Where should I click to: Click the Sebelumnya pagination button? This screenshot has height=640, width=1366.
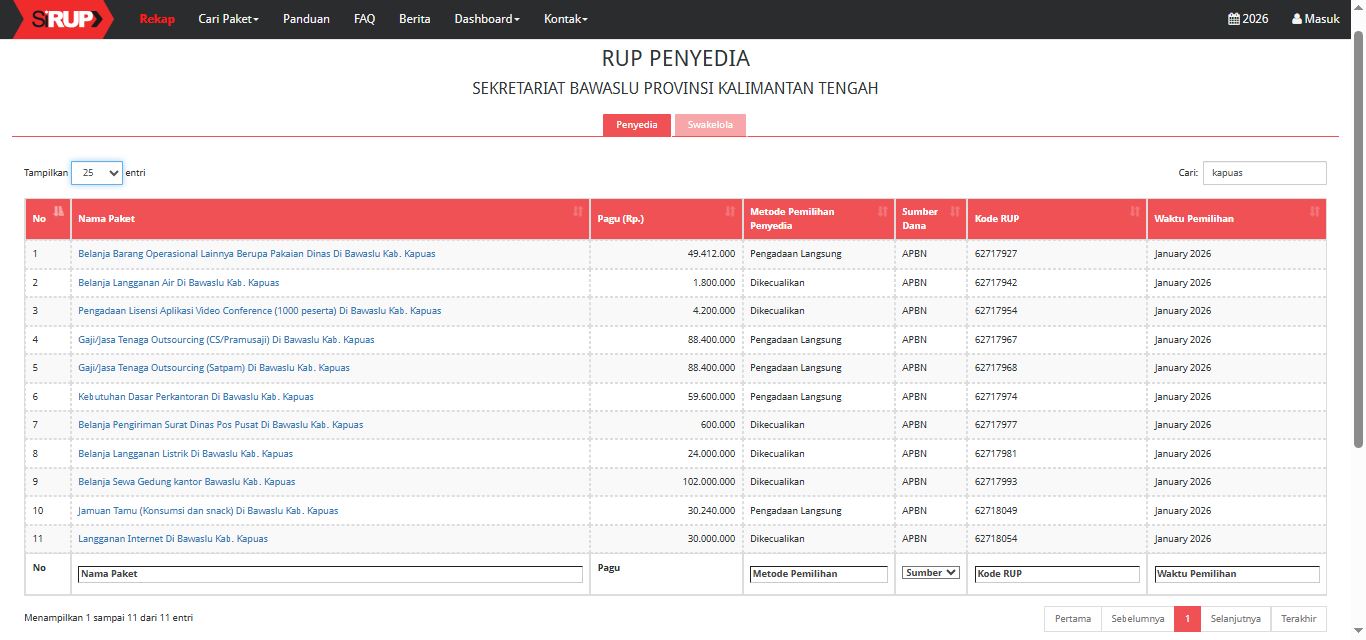(1138, 619)
